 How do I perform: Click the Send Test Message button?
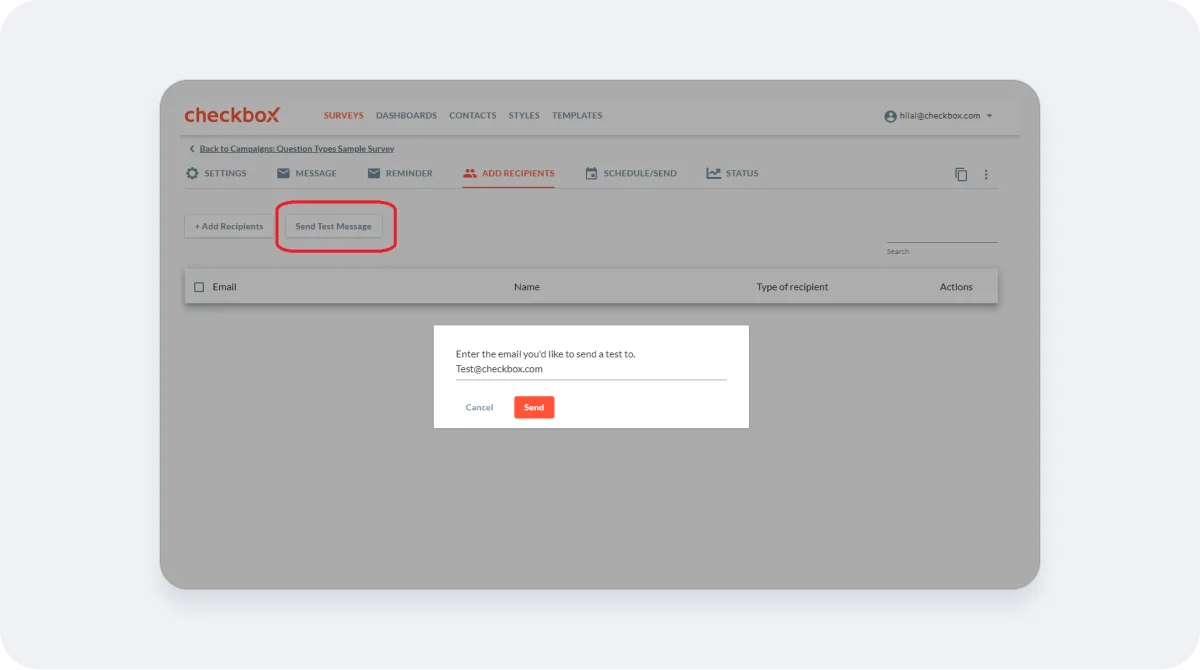pos(333,226)
